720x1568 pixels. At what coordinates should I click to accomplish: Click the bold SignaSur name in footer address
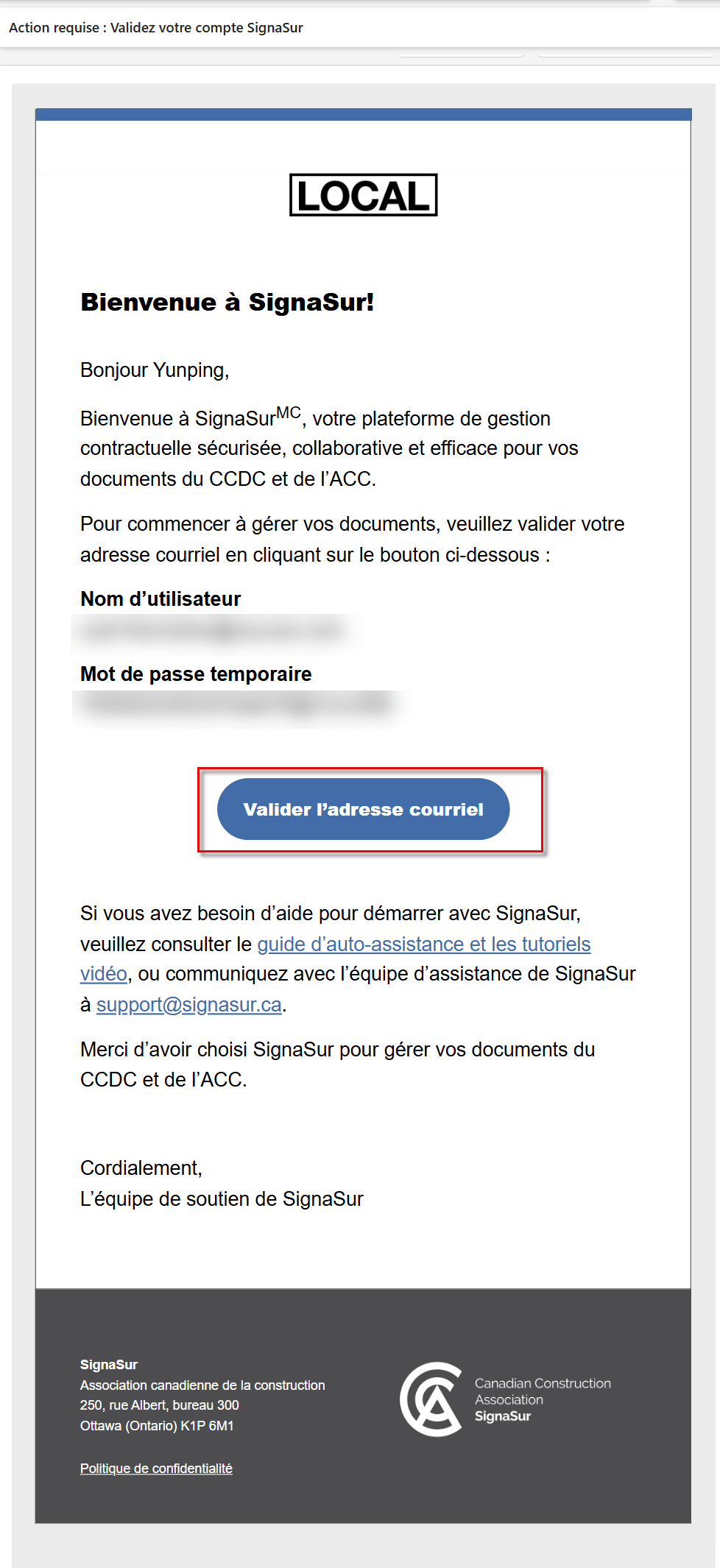[109, 1365]
